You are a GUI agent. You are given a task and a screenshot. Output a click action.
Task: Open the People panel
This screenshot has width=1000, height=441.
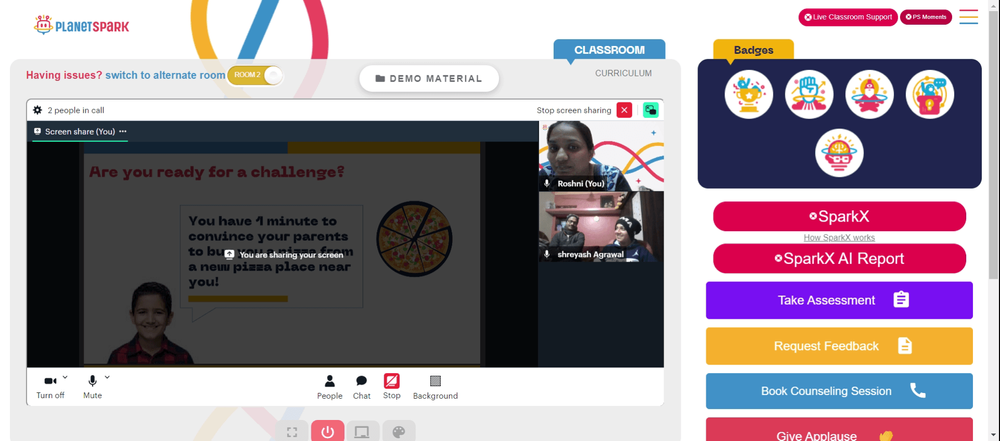pos(330,387)
